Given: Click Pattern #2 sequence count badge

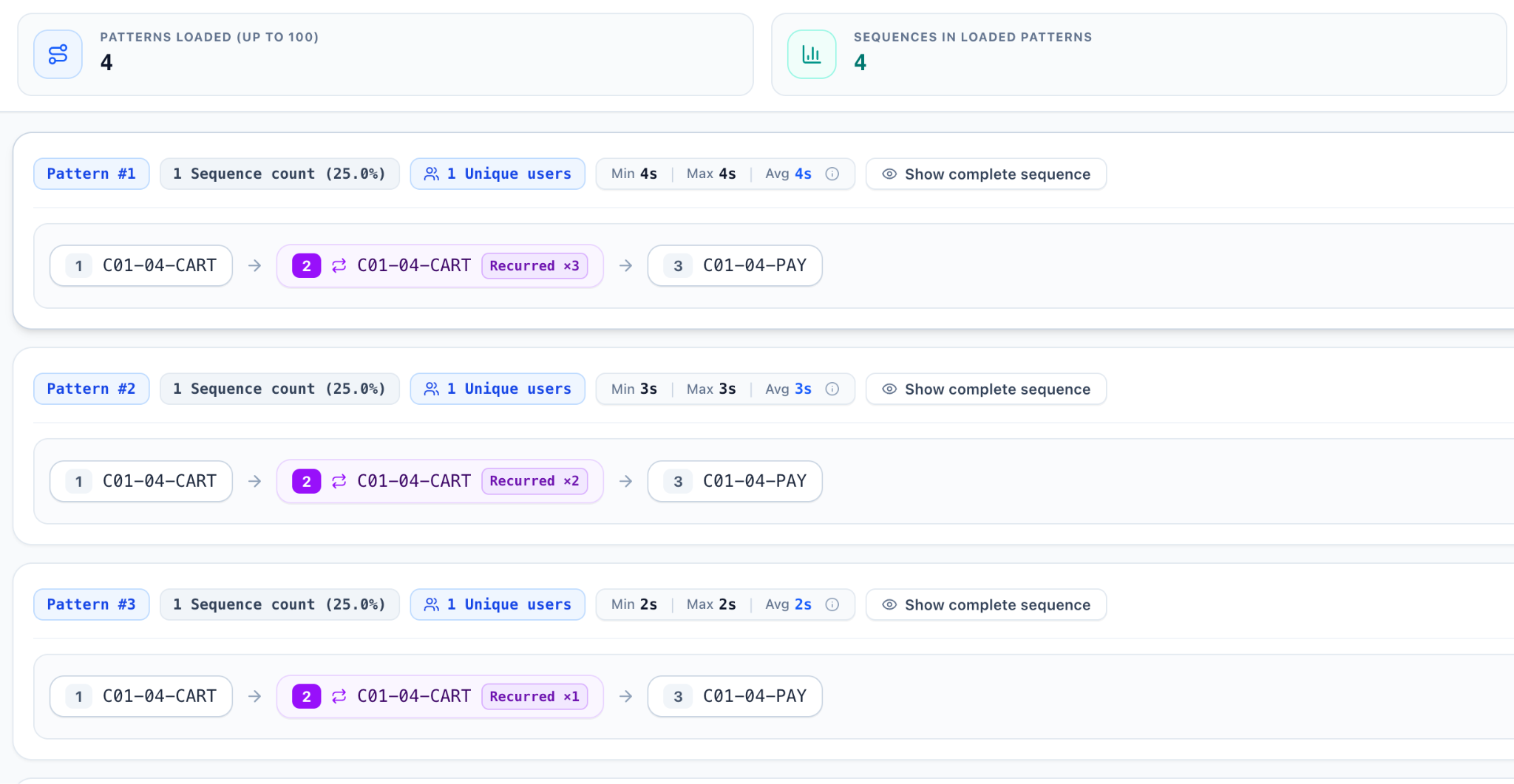Looking at the screenshot, I should (x=279, y=389).
